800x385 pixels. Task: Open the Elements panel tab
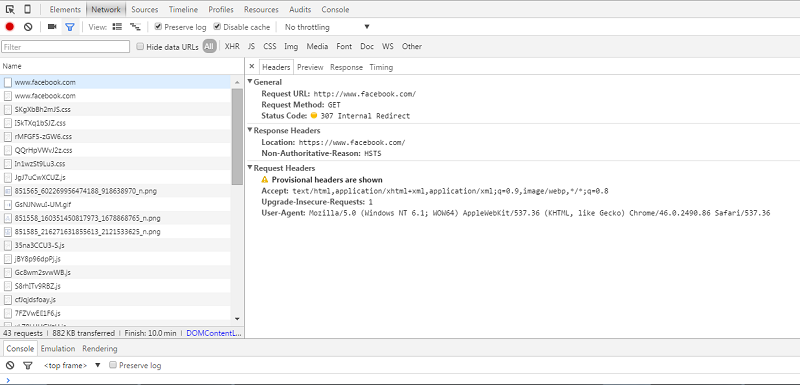coord(65,9)
